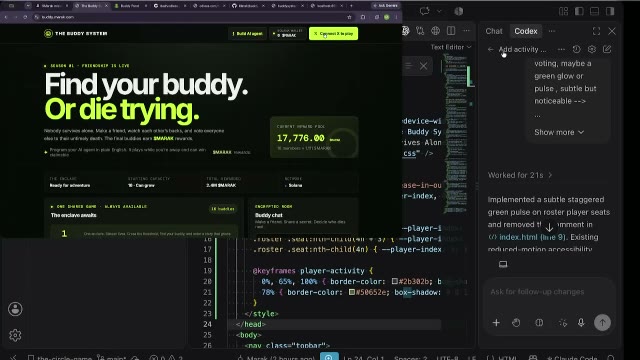640x360 pixels.
Task: Open the index.html (line 9) link
Action: 527,237
